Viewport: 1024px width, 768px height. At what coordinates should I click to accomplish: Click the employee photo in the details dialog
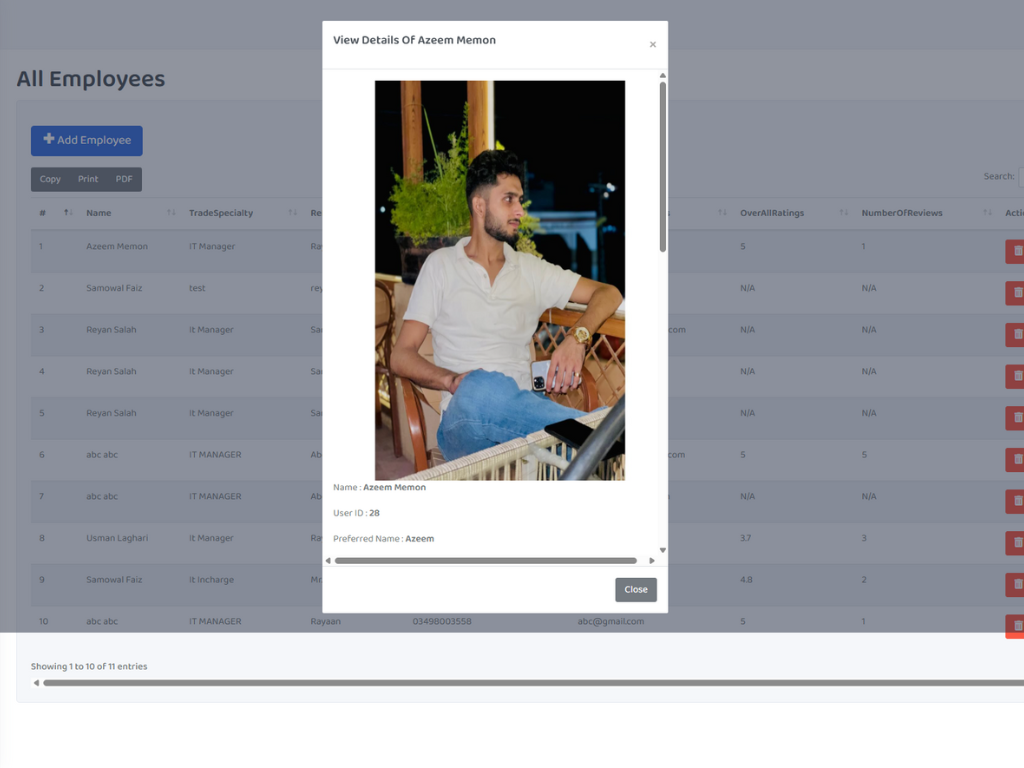(x=499, y=280)
